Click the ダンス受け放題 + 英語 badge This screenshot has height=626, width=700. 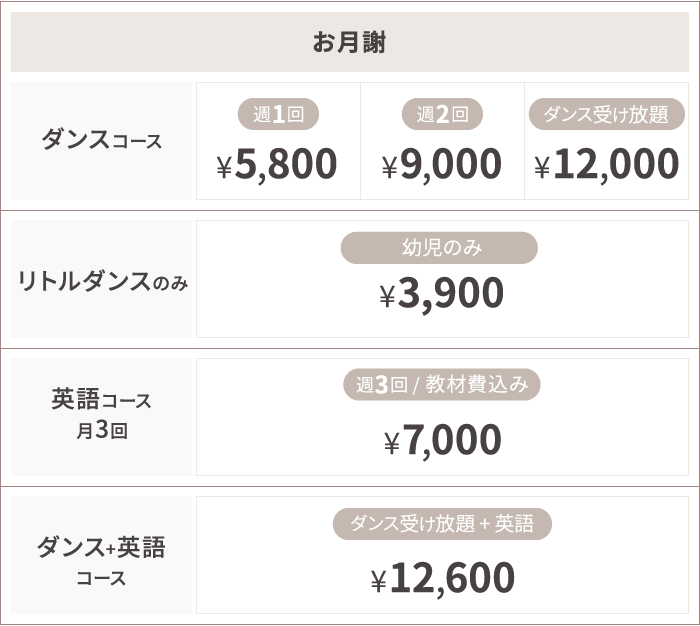click(x=442, y=523)
